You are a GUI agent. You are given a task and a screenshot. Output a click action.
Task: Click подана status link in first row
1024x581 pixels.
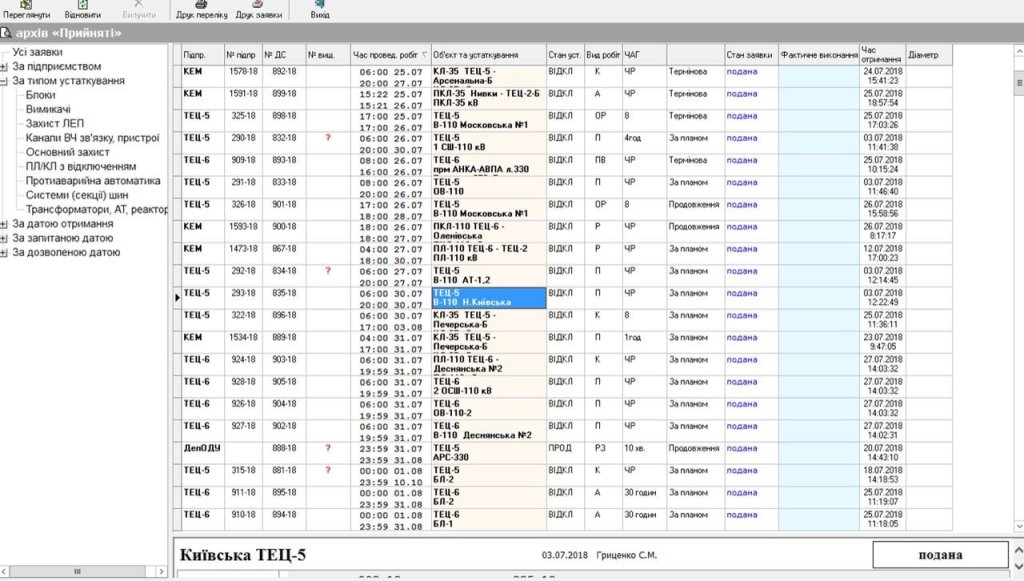coord(741,72)
